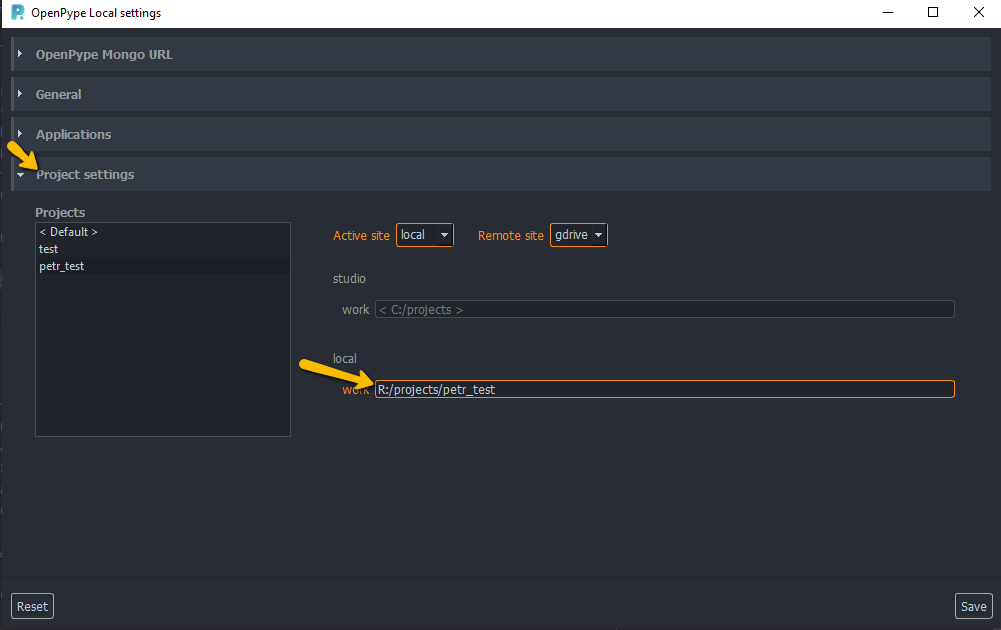1001x630 pixels.
Task: Click the Applications section header label
Action: [73, 134]
